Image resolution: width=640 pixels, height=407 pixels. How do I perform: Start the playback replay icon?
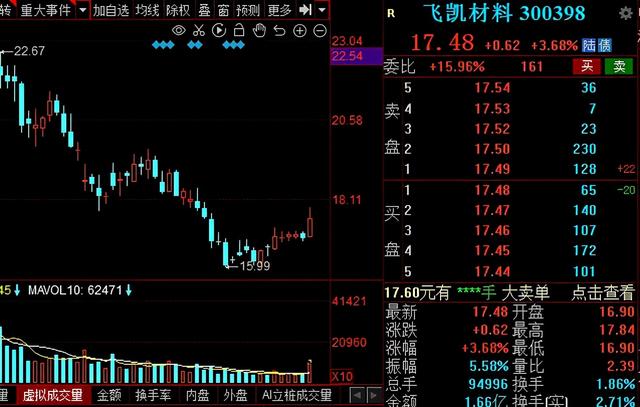click(219, 30)
